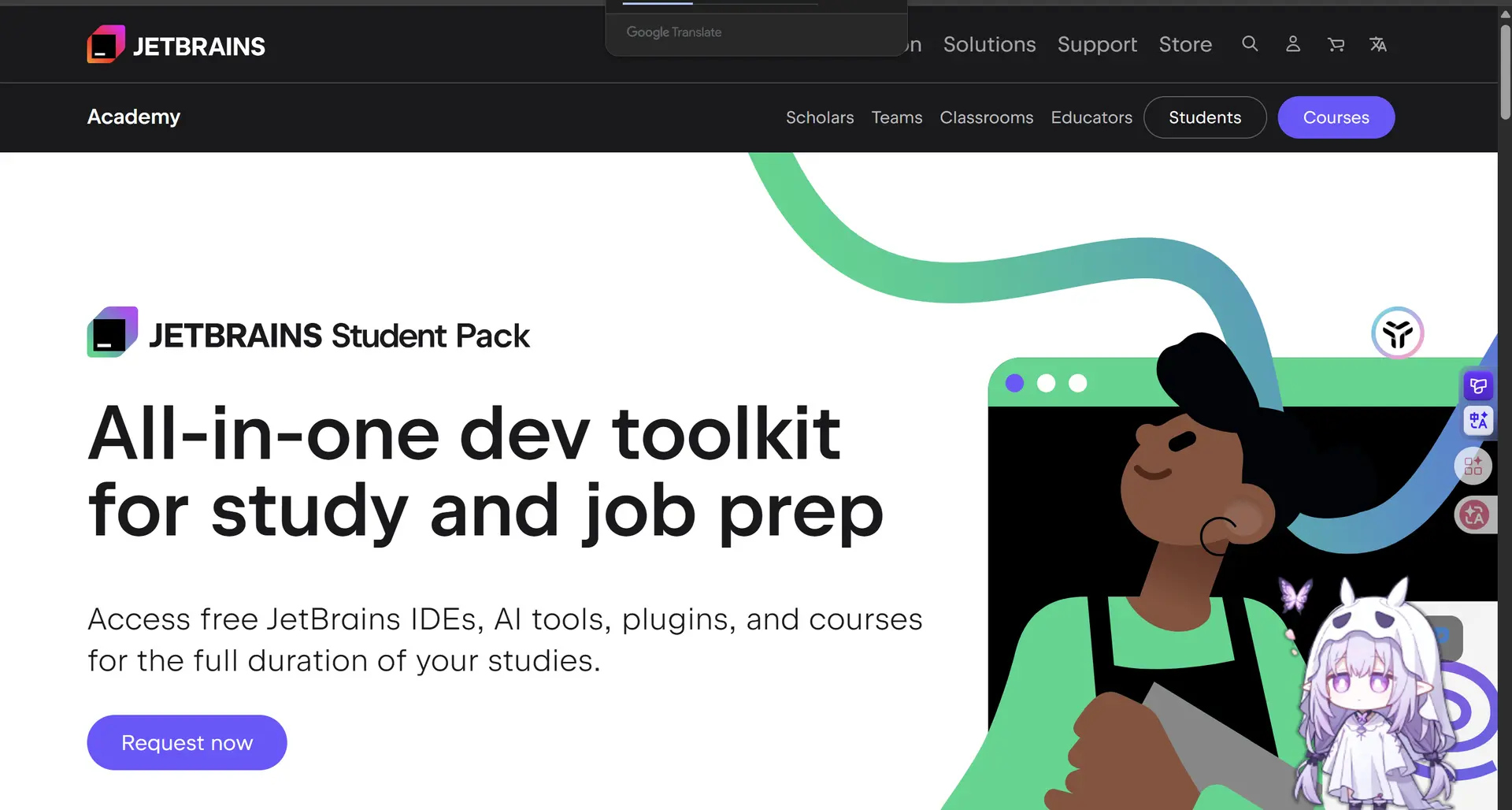The width and height of the screenshot is (1512, 810).
Task: Click the JetBrains Student Pack logo
Action: 308,333
